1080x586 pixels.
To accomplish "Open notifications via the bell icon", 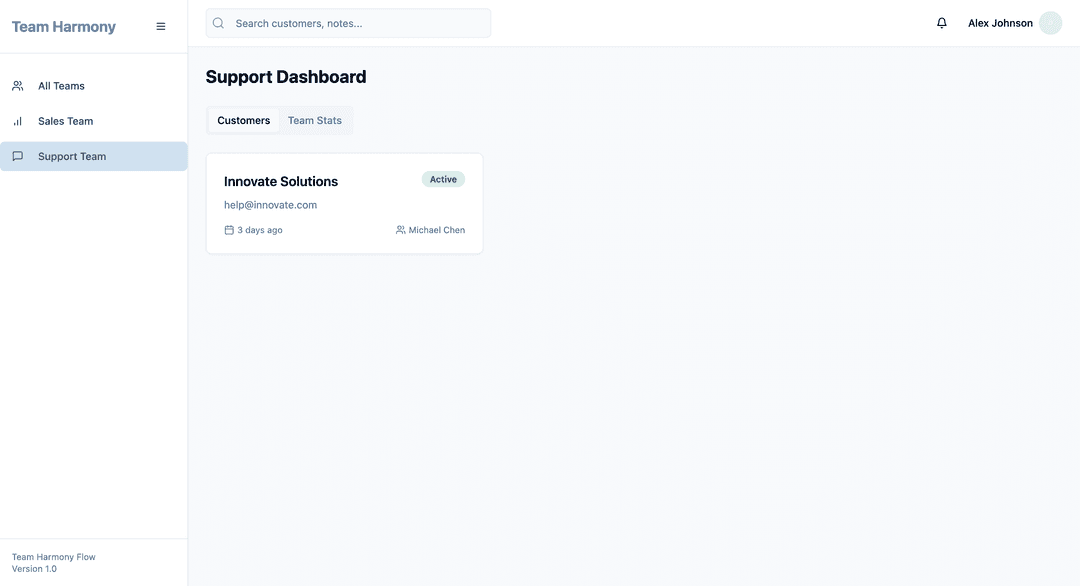I will pyautogui.click(x=941, y=23).
